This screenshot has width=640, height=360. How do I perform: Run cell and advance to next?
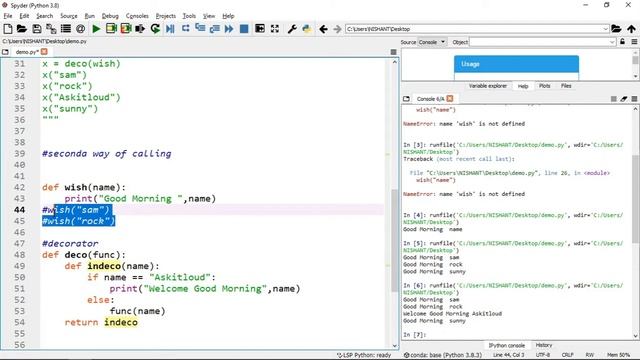click(x=126, y=29)
